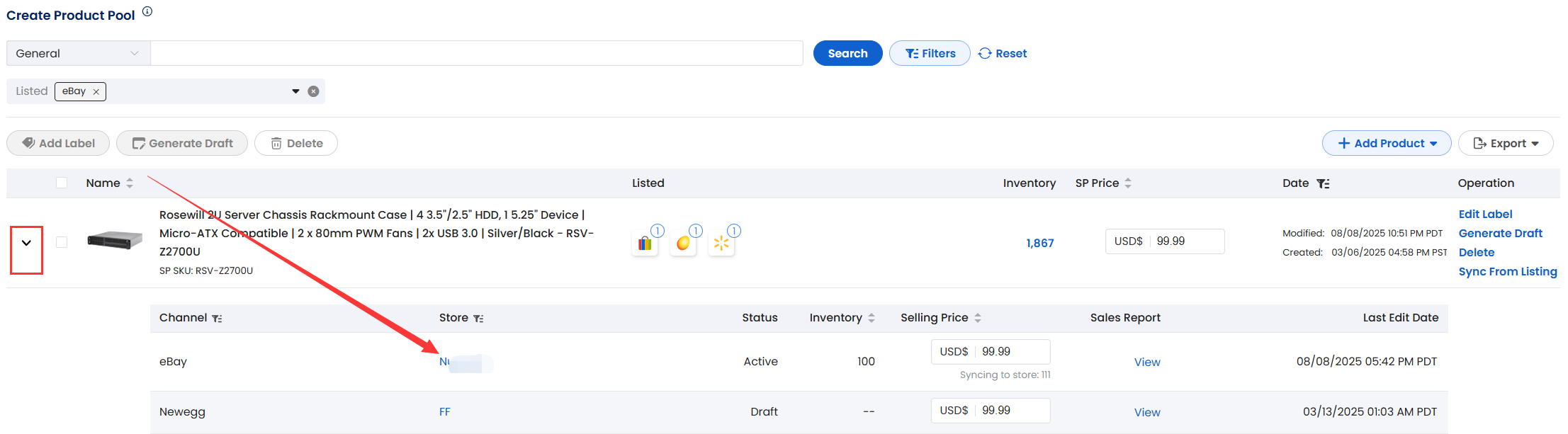Click Edit Label in Operation column
The height and width of the screenshot is (434, 1568).
(x=1485, y=214)
